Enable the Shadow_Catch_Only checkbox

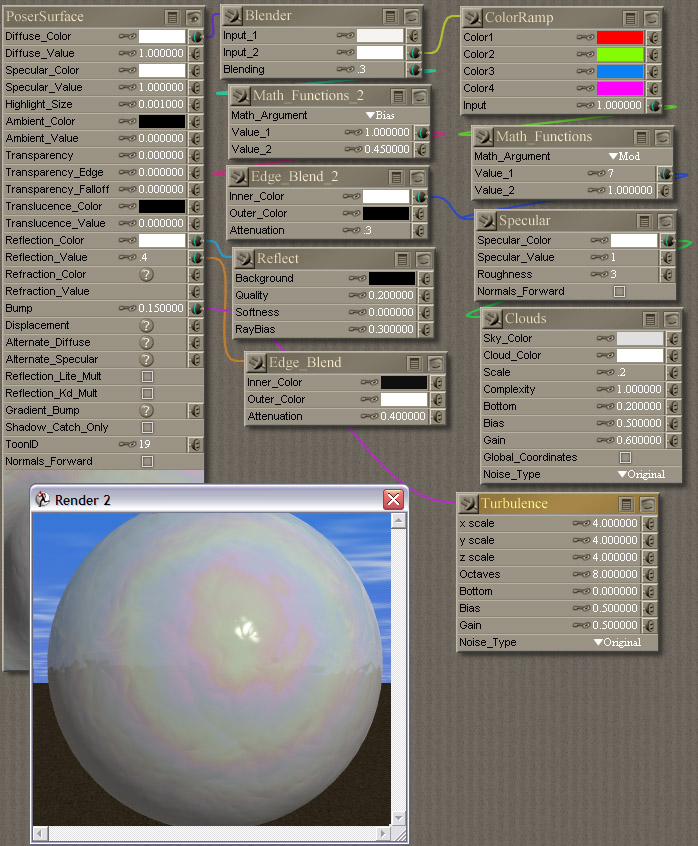point(147,427)
